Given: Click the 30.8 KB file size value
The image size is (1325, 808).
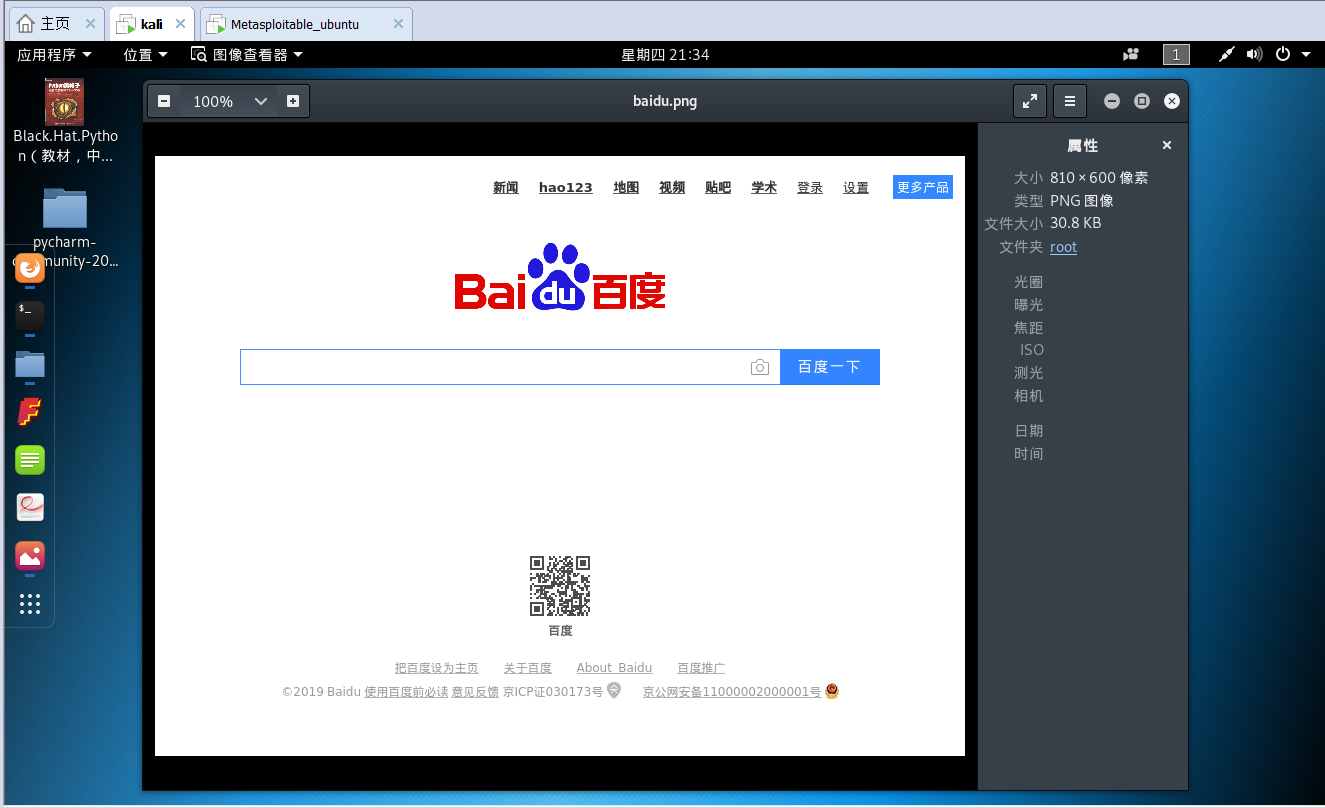Looking at the screenshot, I should (x=1075, y=223).
